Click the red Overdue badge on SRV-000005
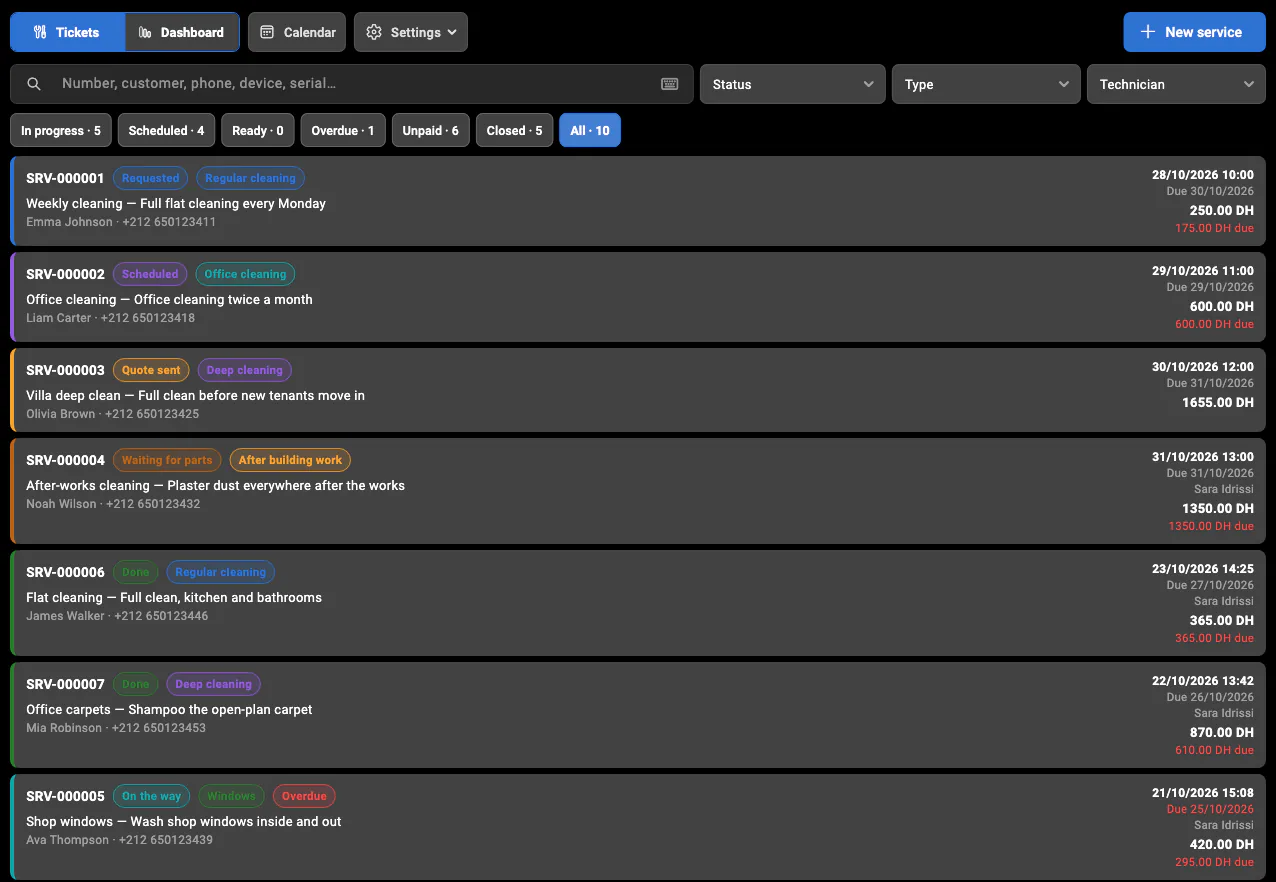The width and height of the screenshot is (1276, 882). point(304,796)
